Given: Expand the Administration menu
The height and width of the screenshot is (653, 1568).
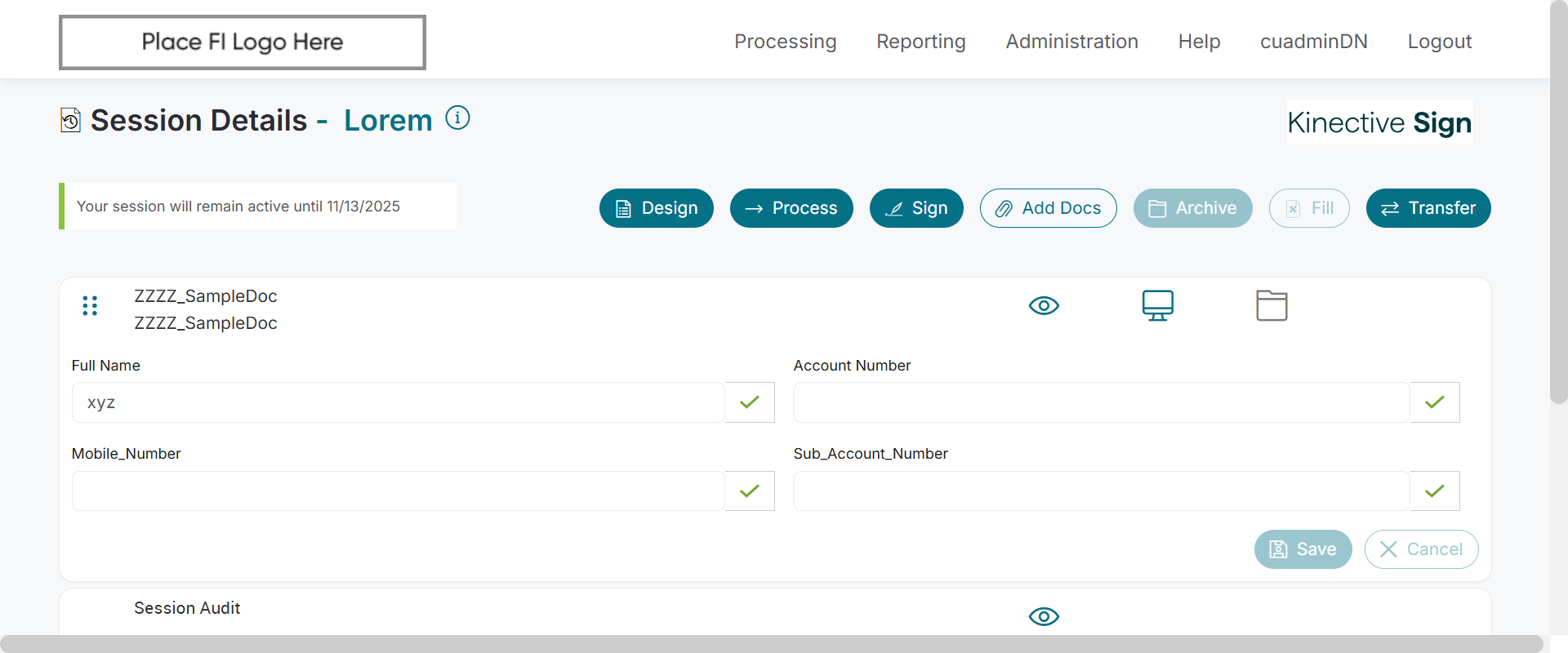Looking at the screenshot, I should coord(1071,42).
